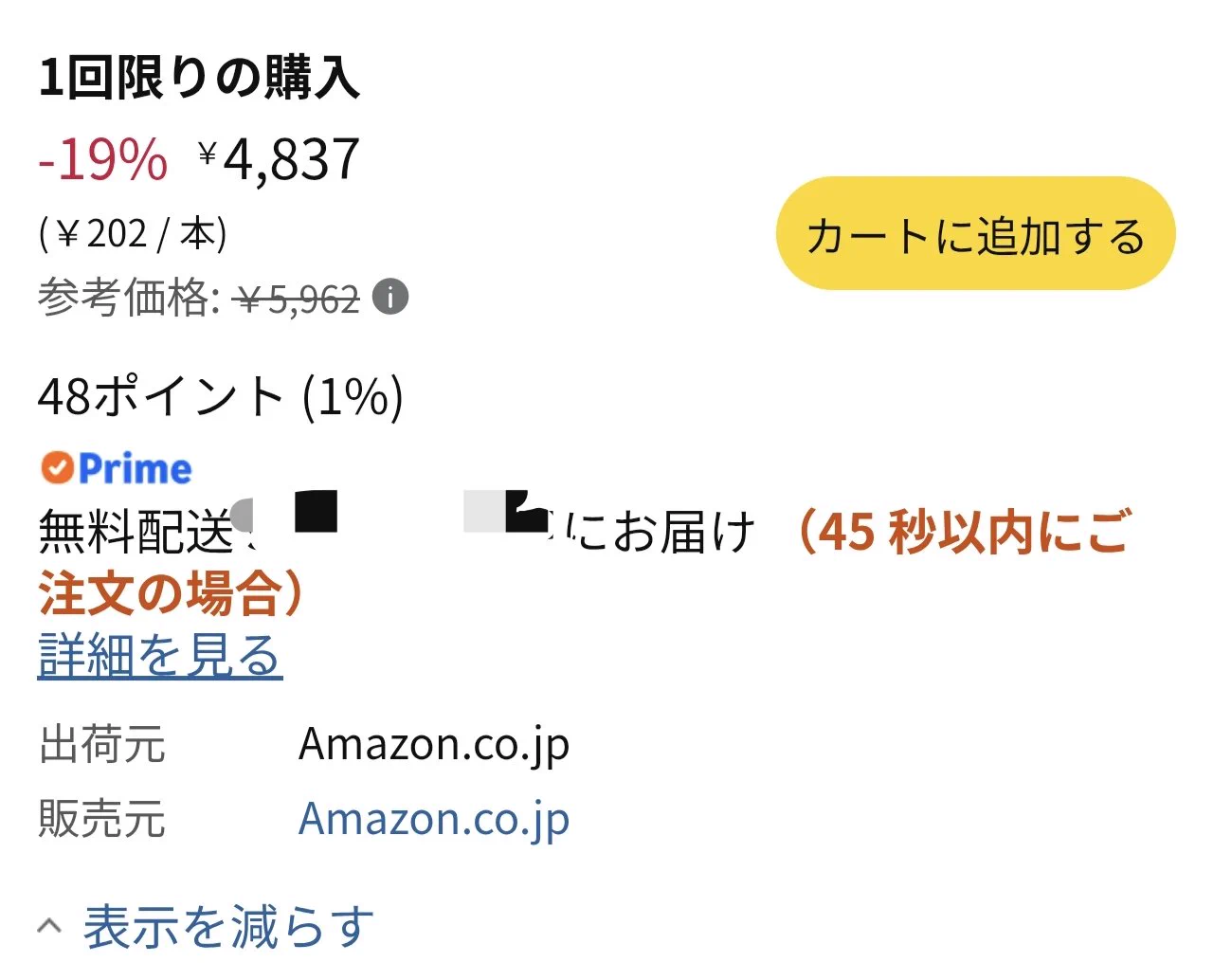Click the (¥202 / 本) unit price
The width and height of the screenshot is (1213, 980).
click(x=133, y=233)
